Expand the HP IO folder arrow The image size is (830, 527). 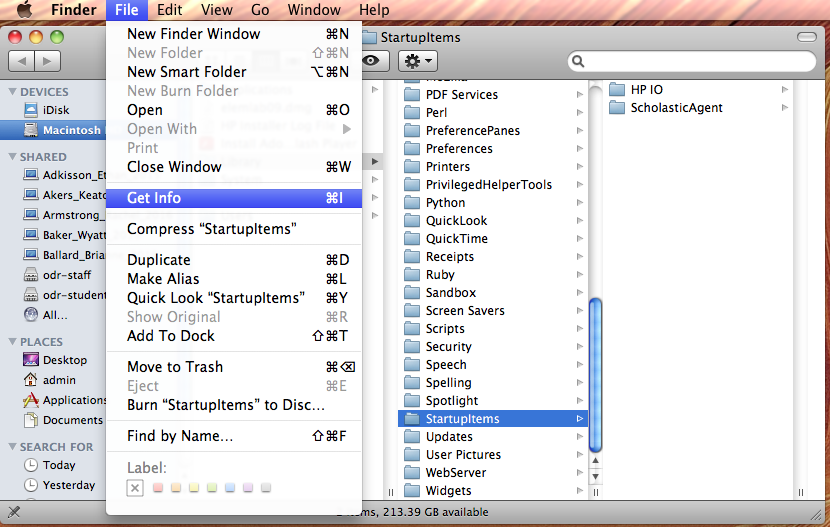(x=785, y=89)
